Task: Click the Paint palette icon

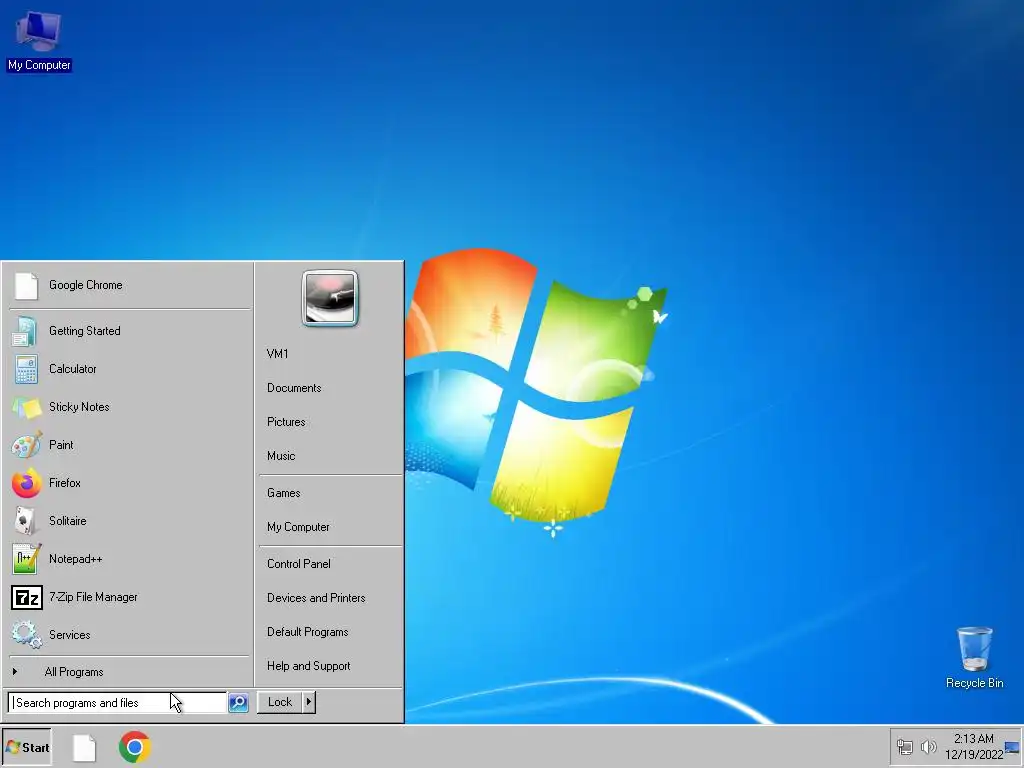Action: click(26, 445)
